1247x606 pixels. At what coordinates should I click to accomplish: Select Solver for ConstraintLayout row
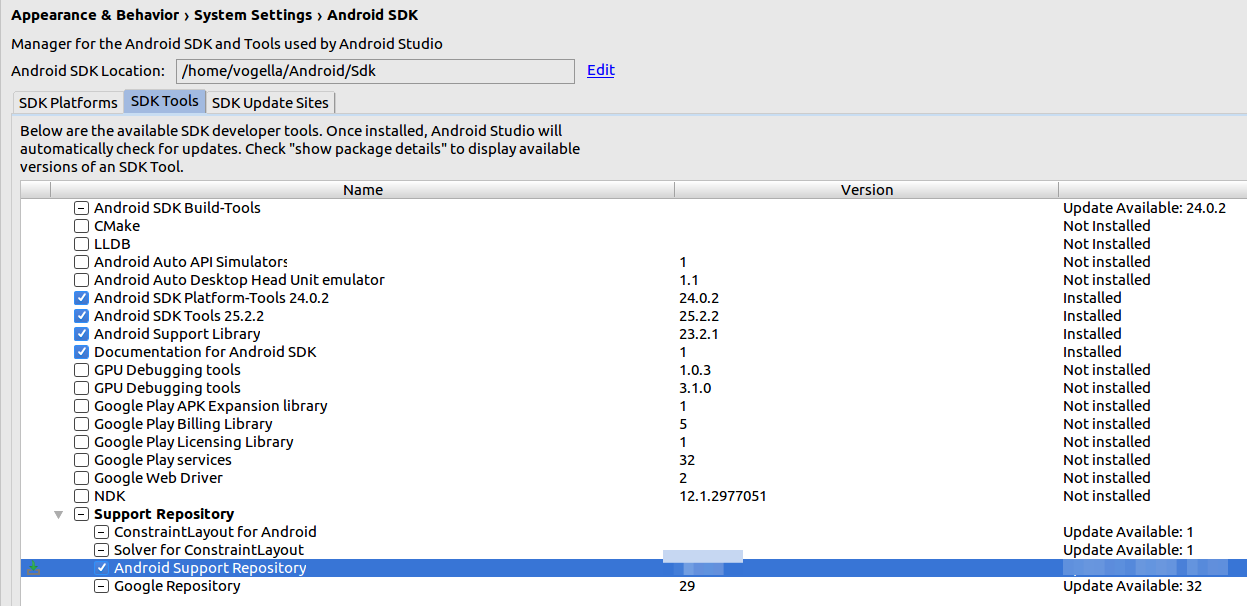click(634, 550)
